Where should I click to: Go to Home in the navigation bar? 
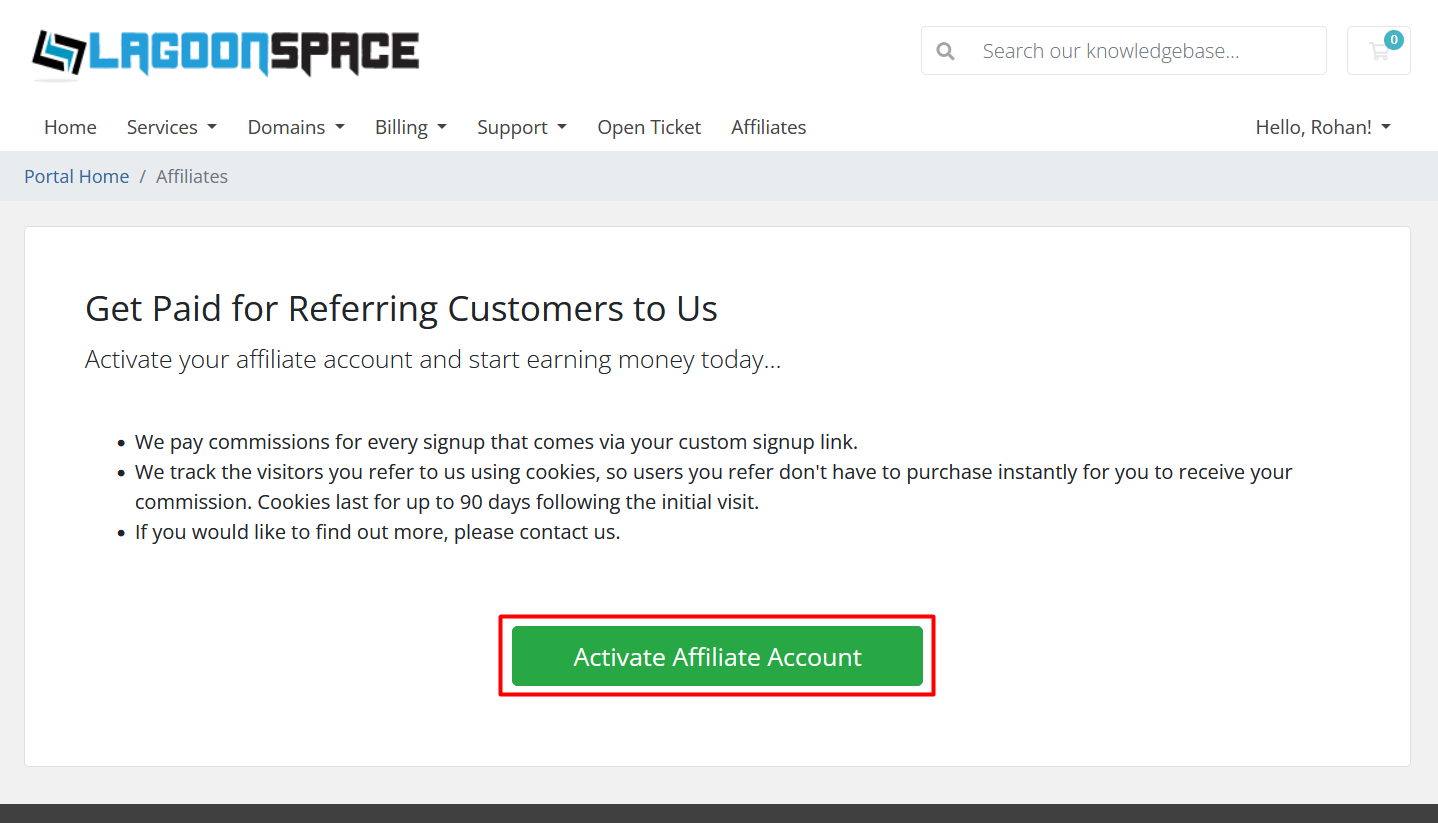pyautogui.click(x=70, y=127)
